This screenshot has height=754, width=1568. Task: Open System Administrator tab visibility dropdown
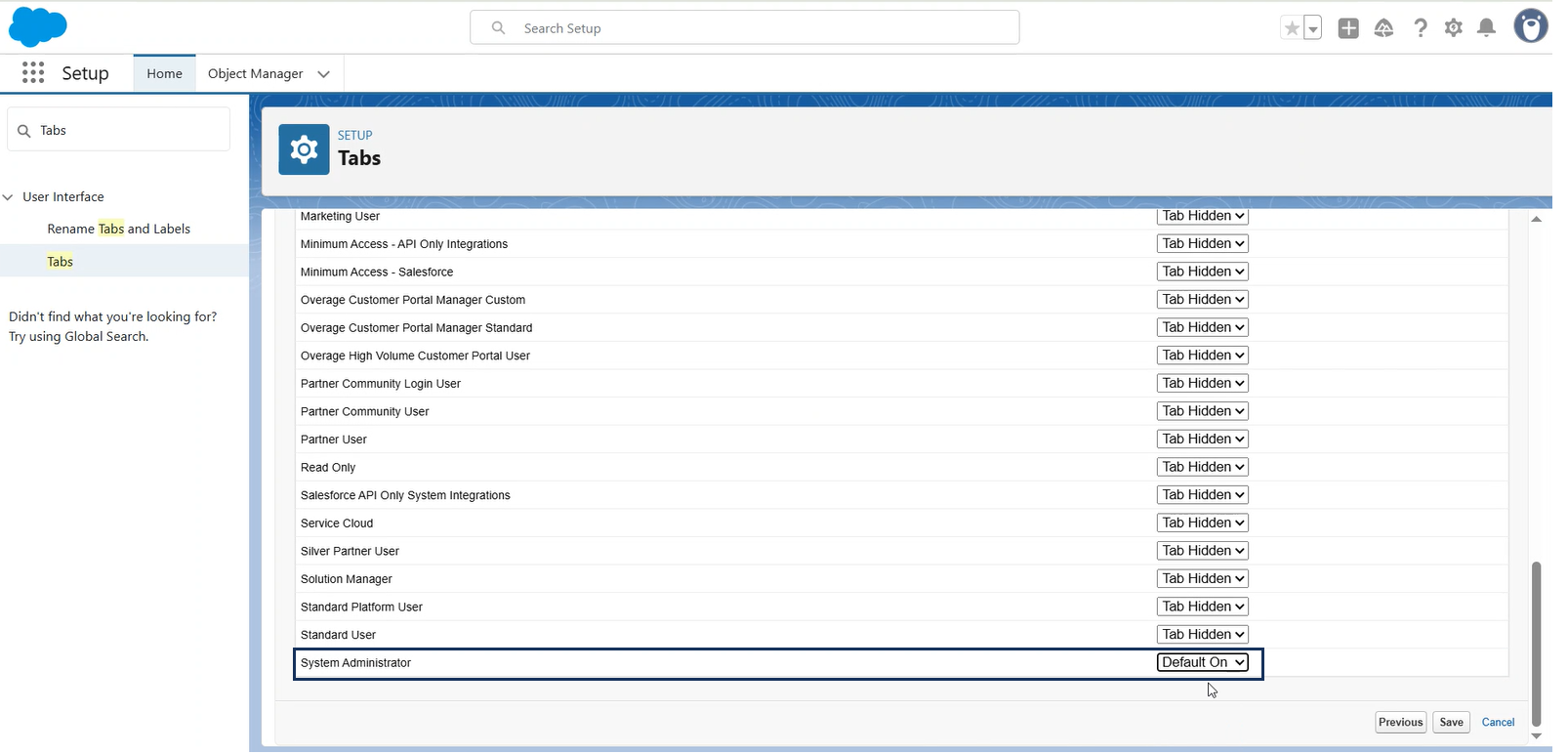point(1203,662)
